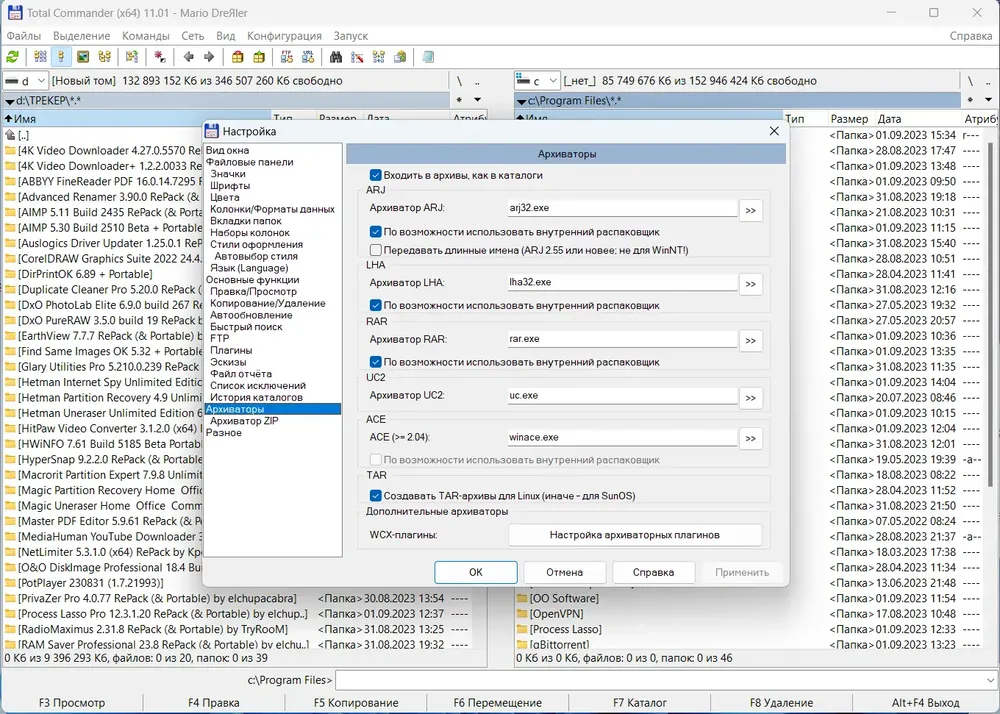This screenshot has width=1000, height=714.
Task: Toggle 'Входить в архивы, как в каталоги' checkbox
Action: pos(376,175)
